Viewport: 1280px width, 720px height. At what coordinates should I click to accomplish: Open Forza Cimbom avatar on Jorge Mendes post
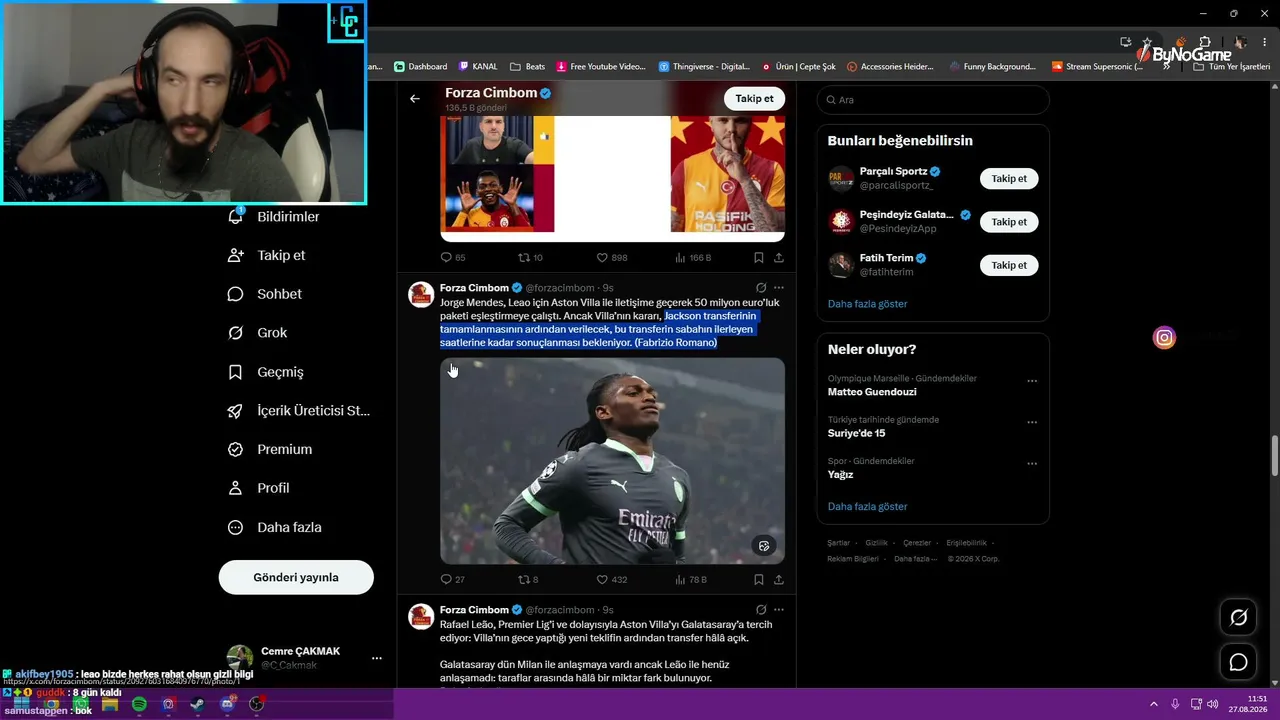coord(421,294)
